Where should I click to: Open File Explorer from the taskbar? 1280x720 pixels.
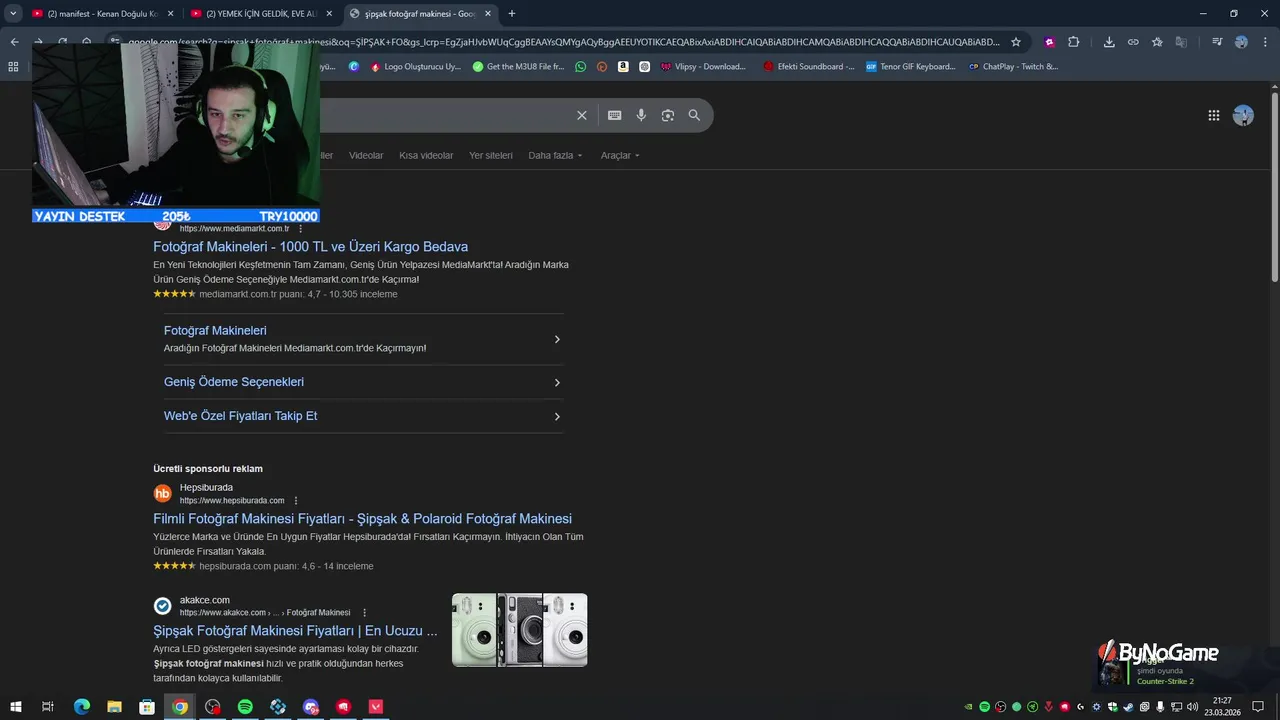(x=114, y=707)
